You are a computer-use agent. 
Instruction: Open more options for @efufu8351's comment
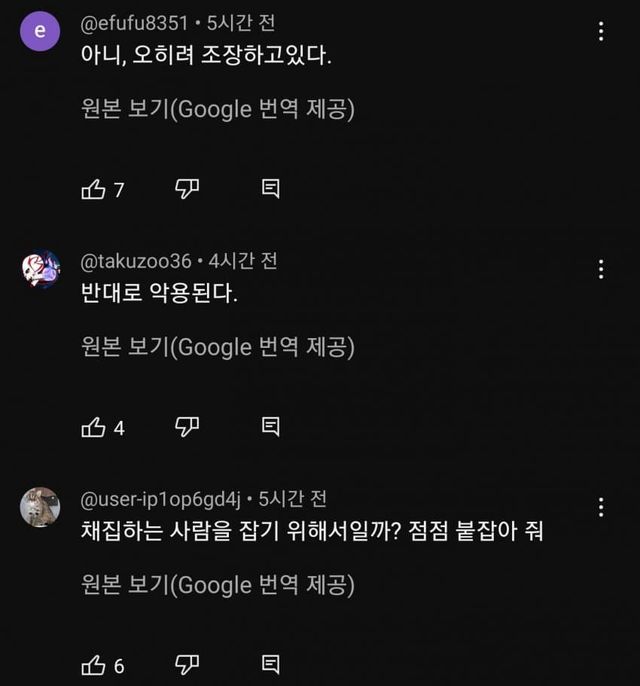pos(601,31)
